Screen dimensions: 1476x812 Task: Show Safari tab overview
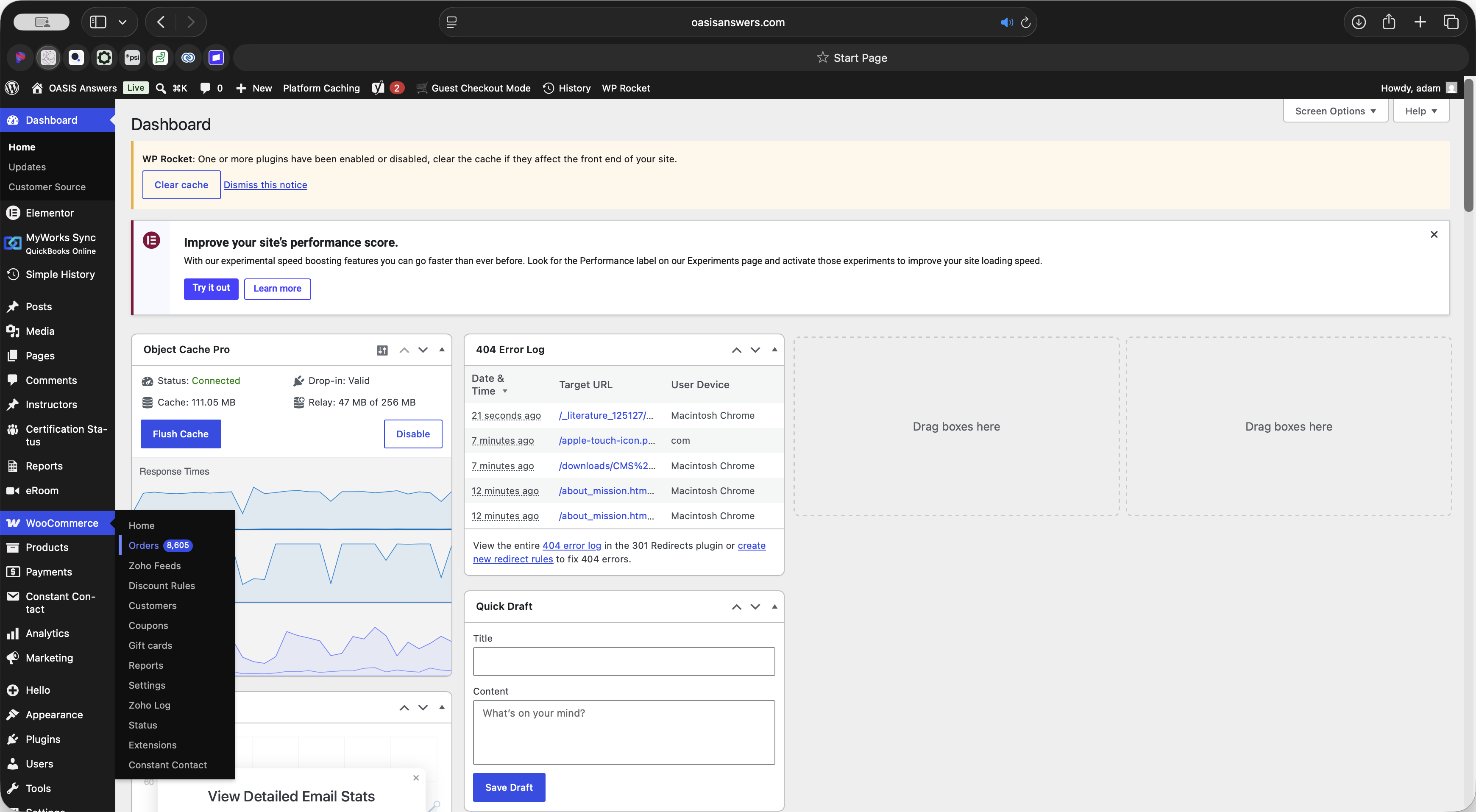[x=1451, y=22]
